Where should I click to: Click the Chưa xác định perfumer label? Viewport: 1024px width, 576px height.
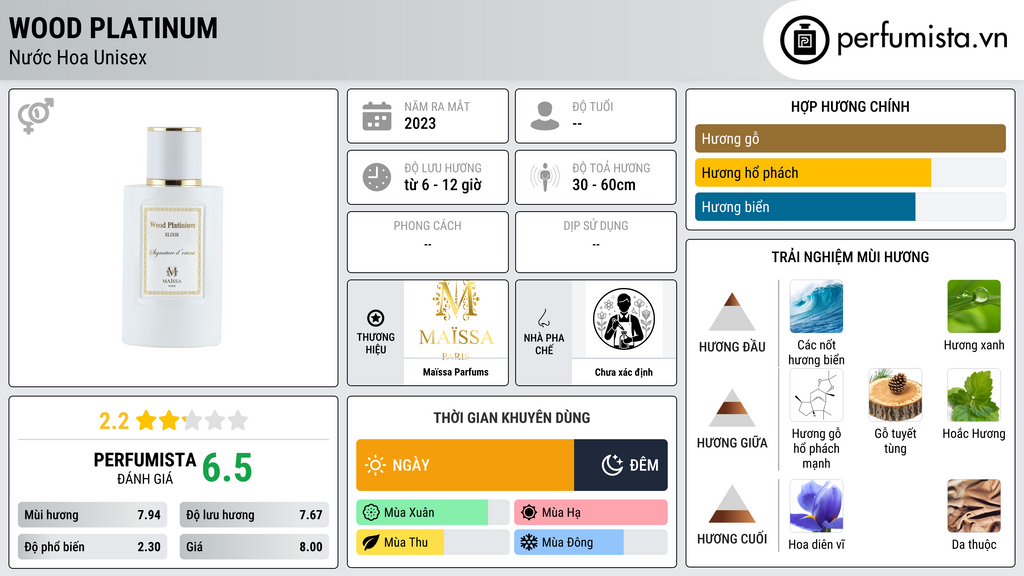[624, 372]
